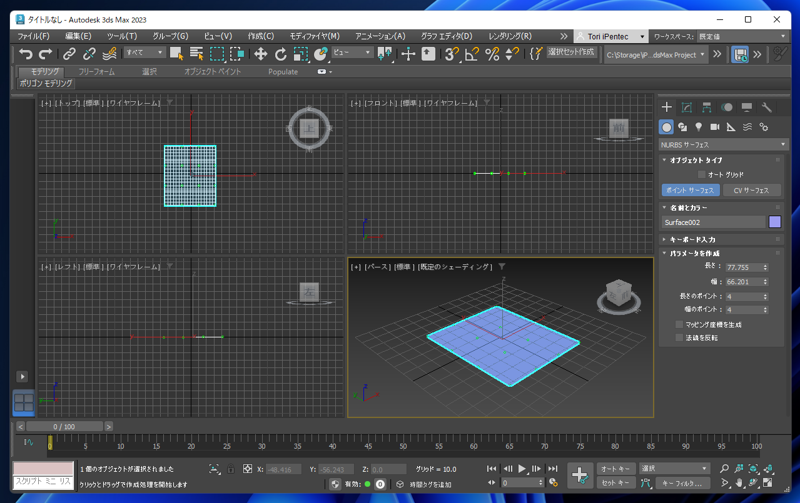Open the Tori iPentec user dropdown
Screen dimensions: 800x503
click(611, 36)
